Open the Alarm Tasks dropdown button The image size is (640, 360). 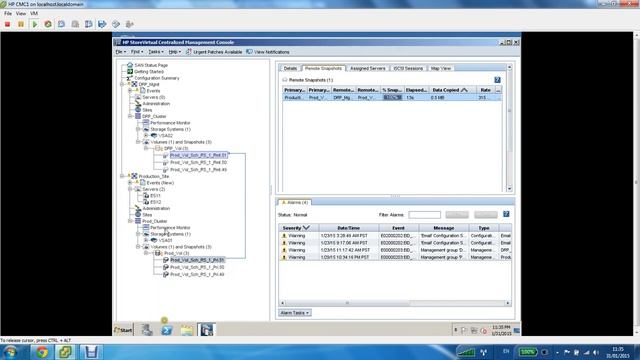coord(295,313)
